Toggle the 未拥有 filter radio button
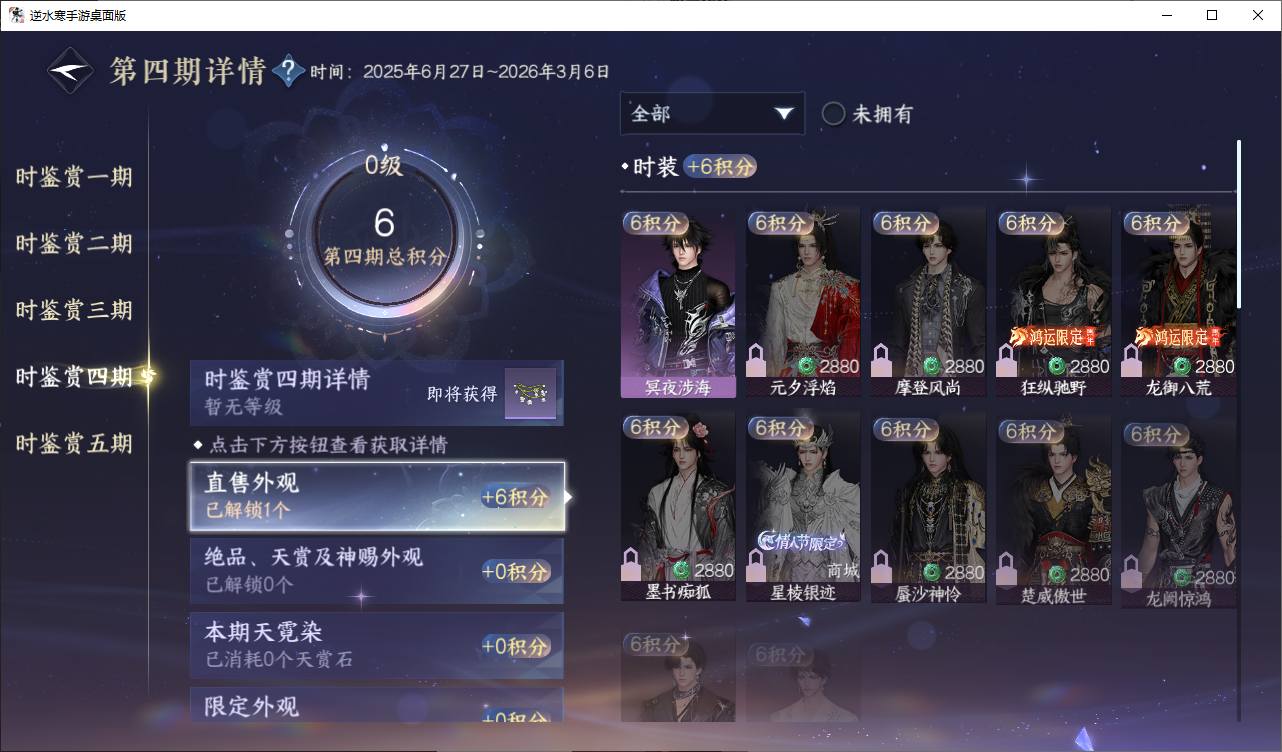 click(x=833, y=113)
